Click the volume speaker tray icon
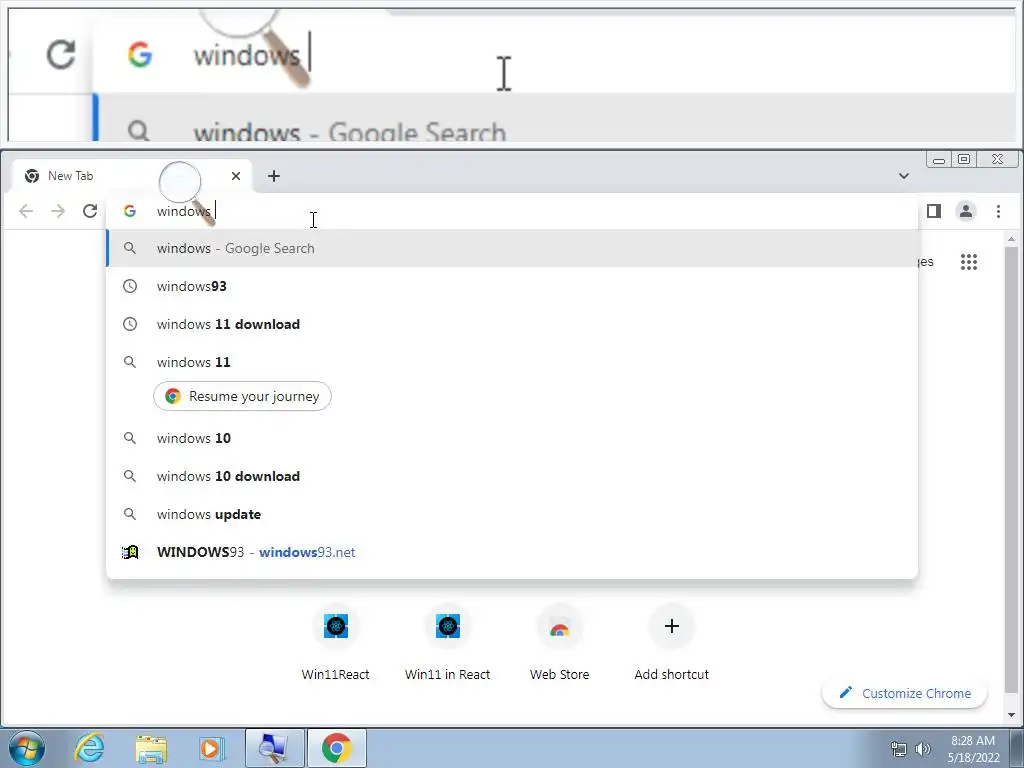 click(923, 749)
